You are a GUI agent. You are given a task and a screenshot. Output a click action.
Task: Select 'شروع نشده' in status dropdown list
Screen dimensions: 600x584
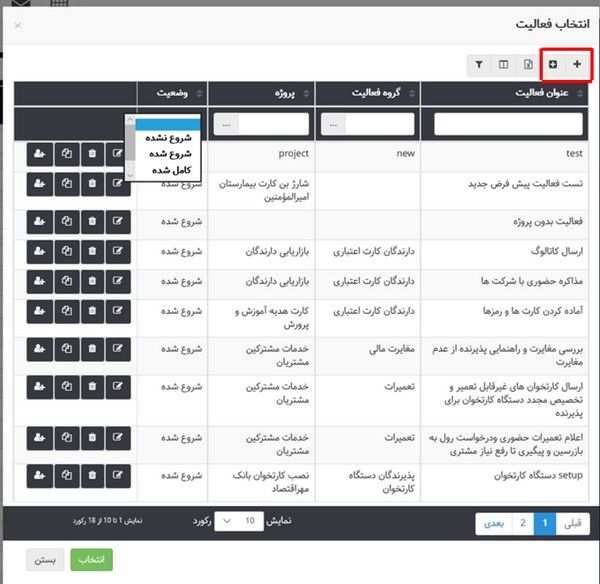(167, 138)
